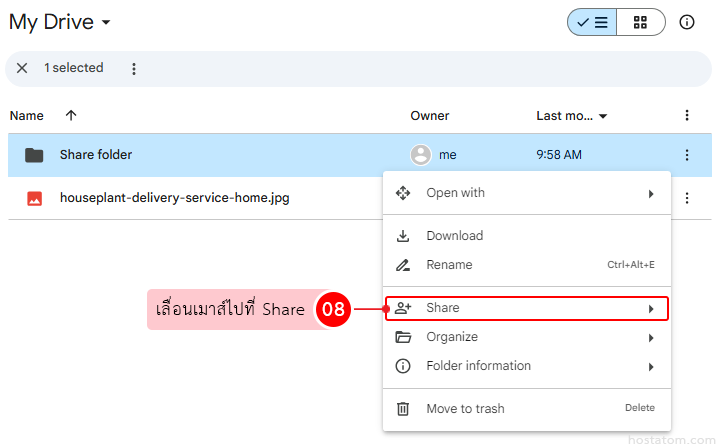720x448 pixels.
Task: Click the column header more options icon
Action: coord(687,116)
